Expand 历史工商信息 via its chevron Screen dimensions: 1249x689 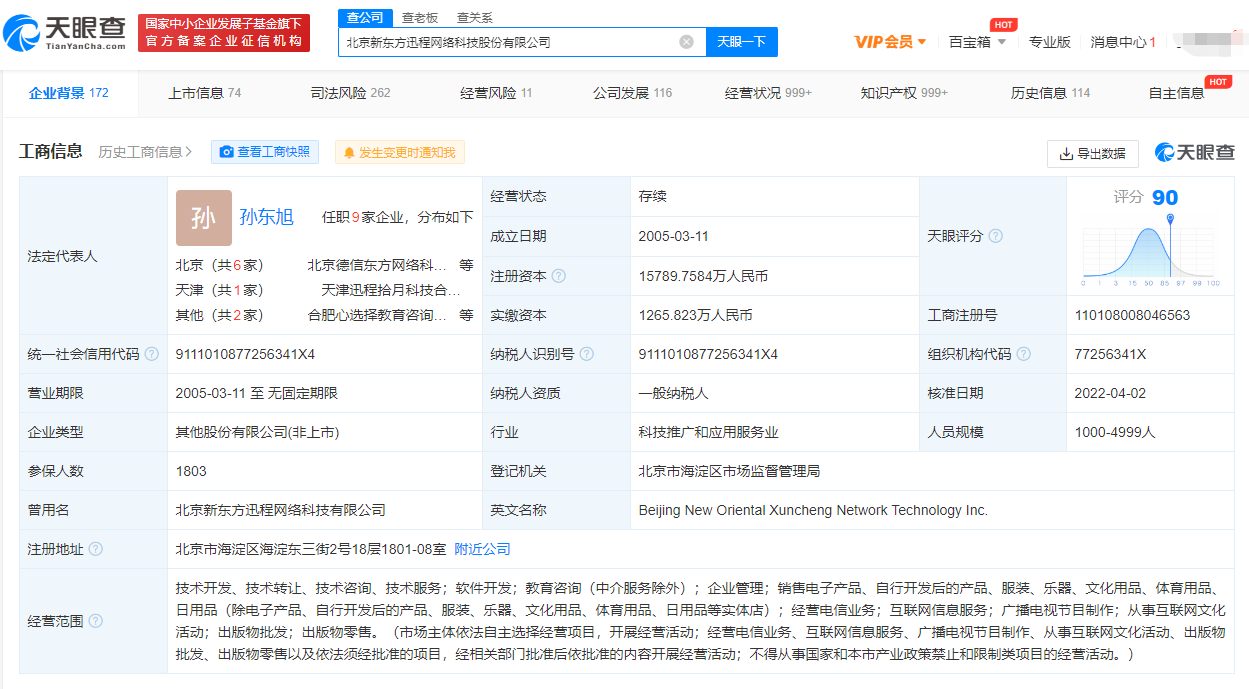pyautogui.click(x=188, y=152)
